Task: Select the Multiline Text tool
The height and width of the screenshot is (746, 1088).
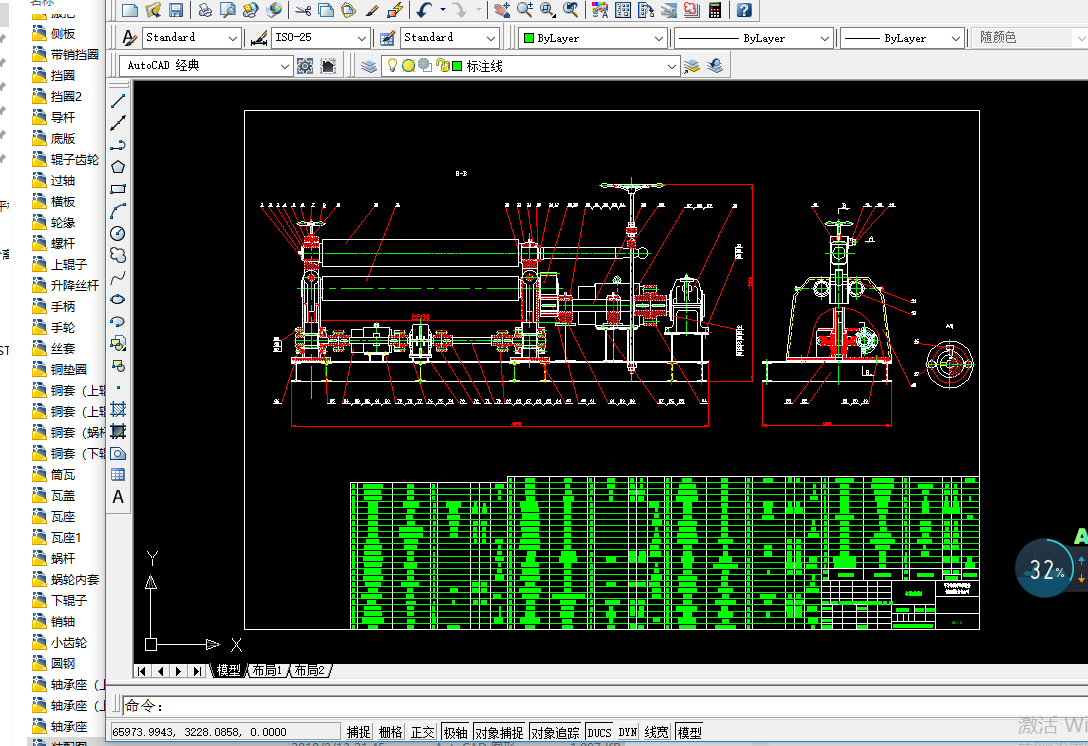Action: [x=118, y=497]
